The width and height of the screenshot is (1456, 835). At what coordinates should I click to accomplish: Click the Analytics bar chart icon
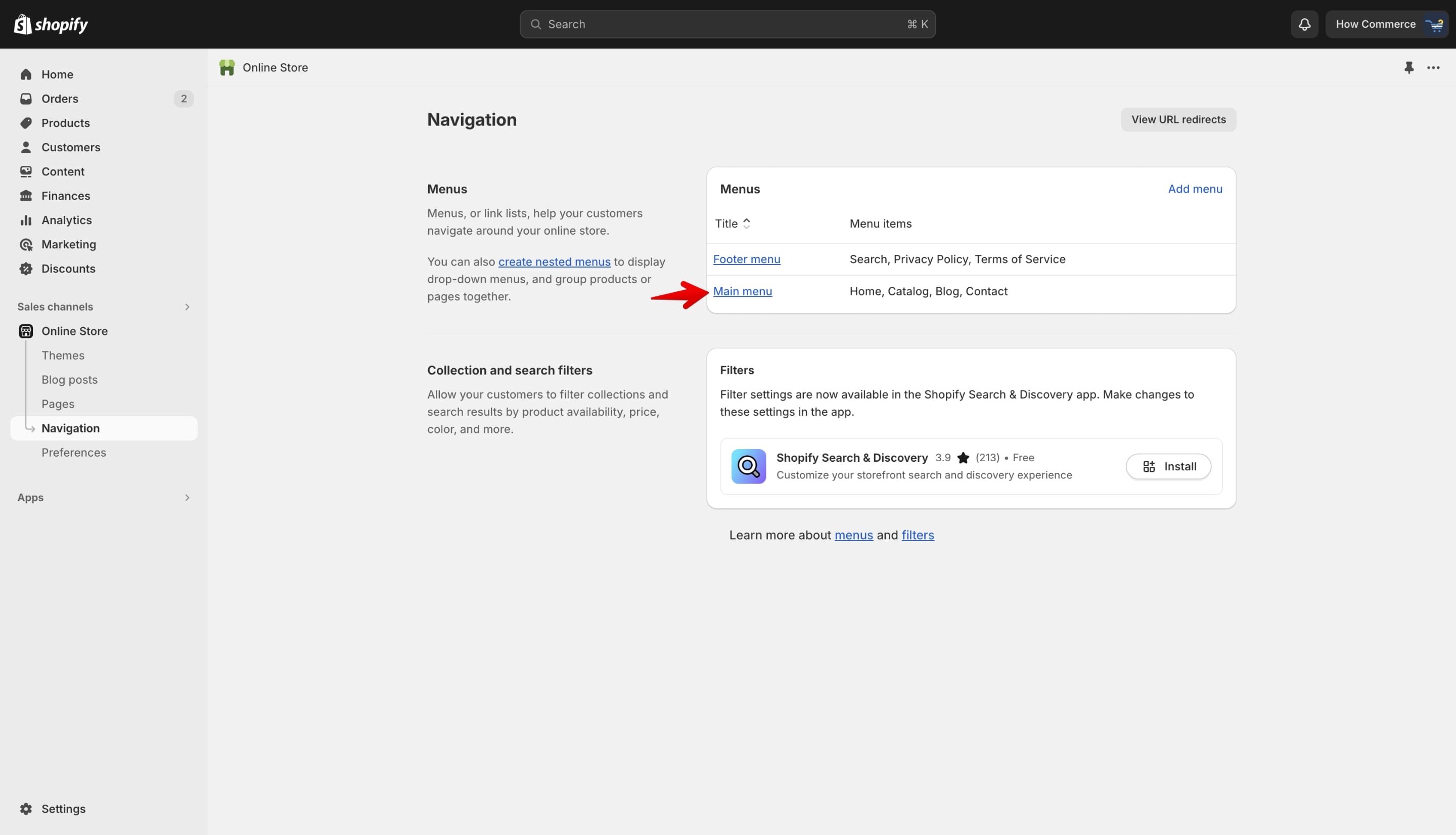click(26, 220)
